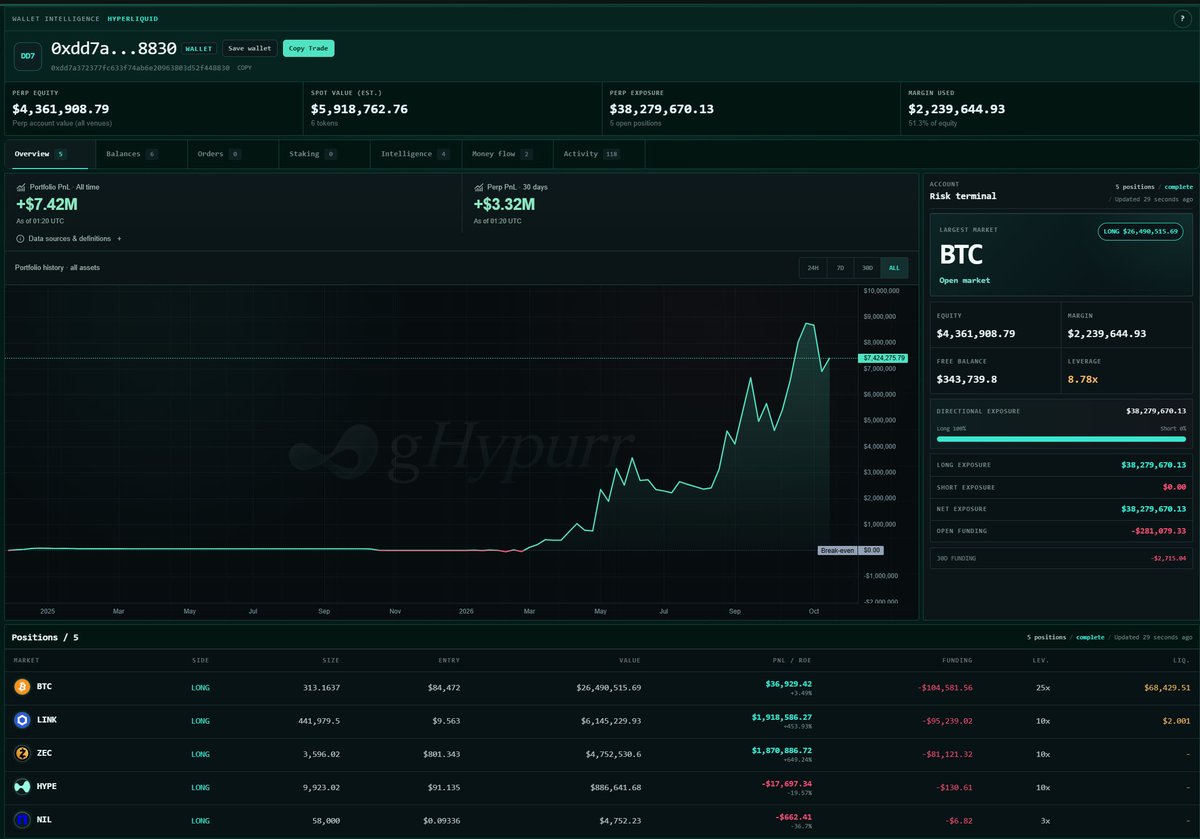Click NIL position size 58,000
Screen dimensions: 1200x839
[324, 820]
